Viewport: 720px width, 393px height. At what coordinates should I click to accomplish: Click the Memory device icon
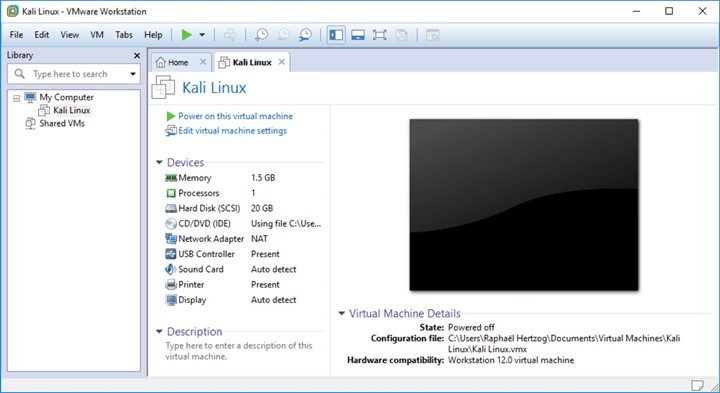pyautogui.click(x=171, y=178)
